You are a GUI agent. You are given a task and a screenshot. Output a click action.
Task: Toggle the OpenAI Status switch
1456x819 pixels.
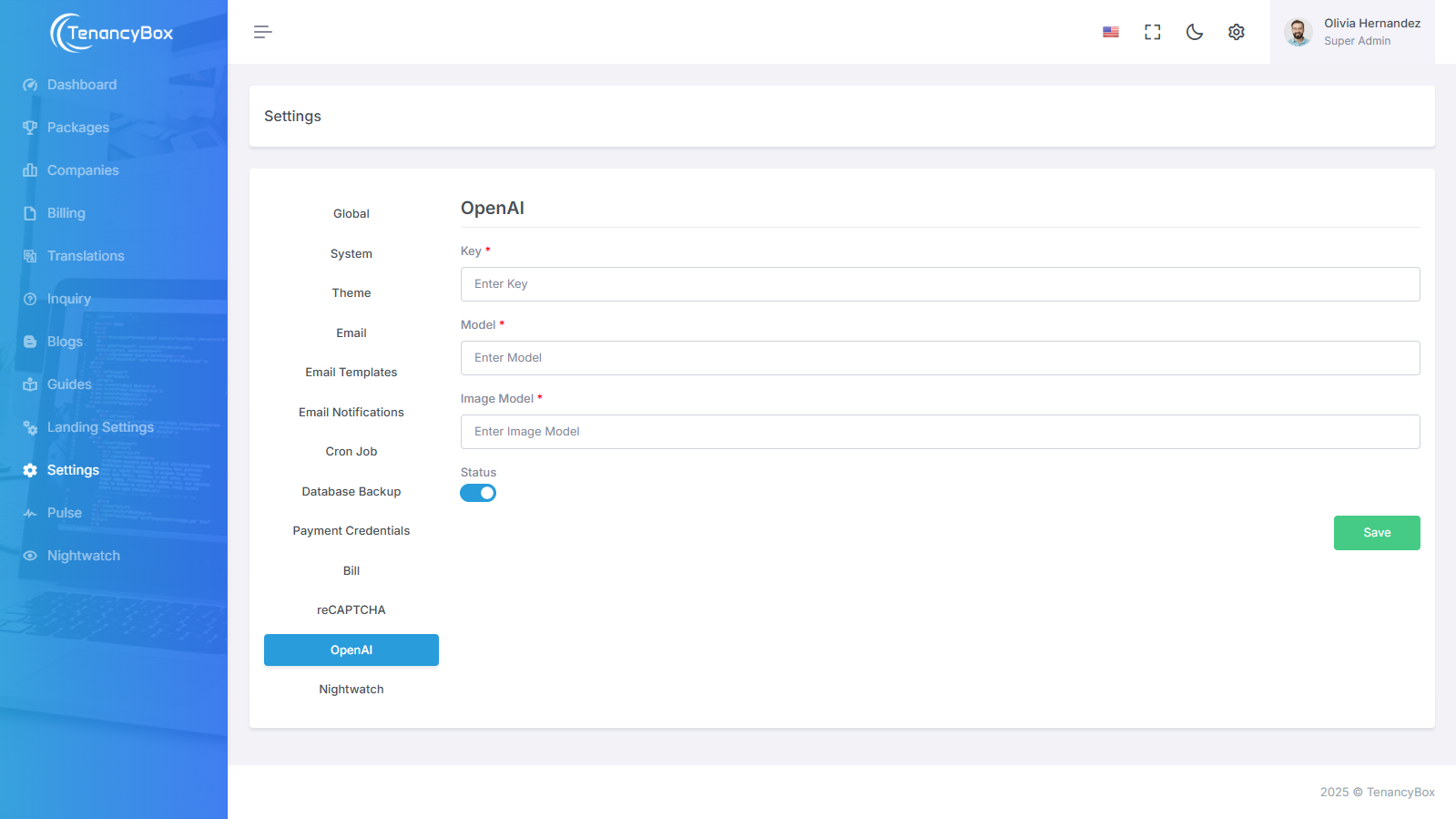478,493
